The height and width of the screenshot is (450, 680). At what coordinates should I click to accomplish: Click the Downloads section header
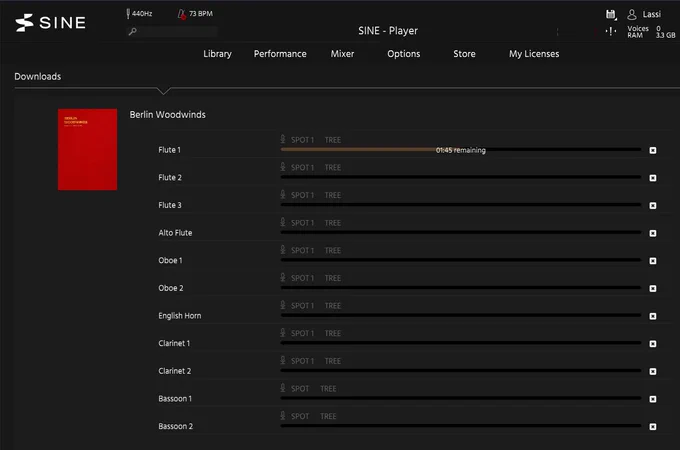point(38,77)
